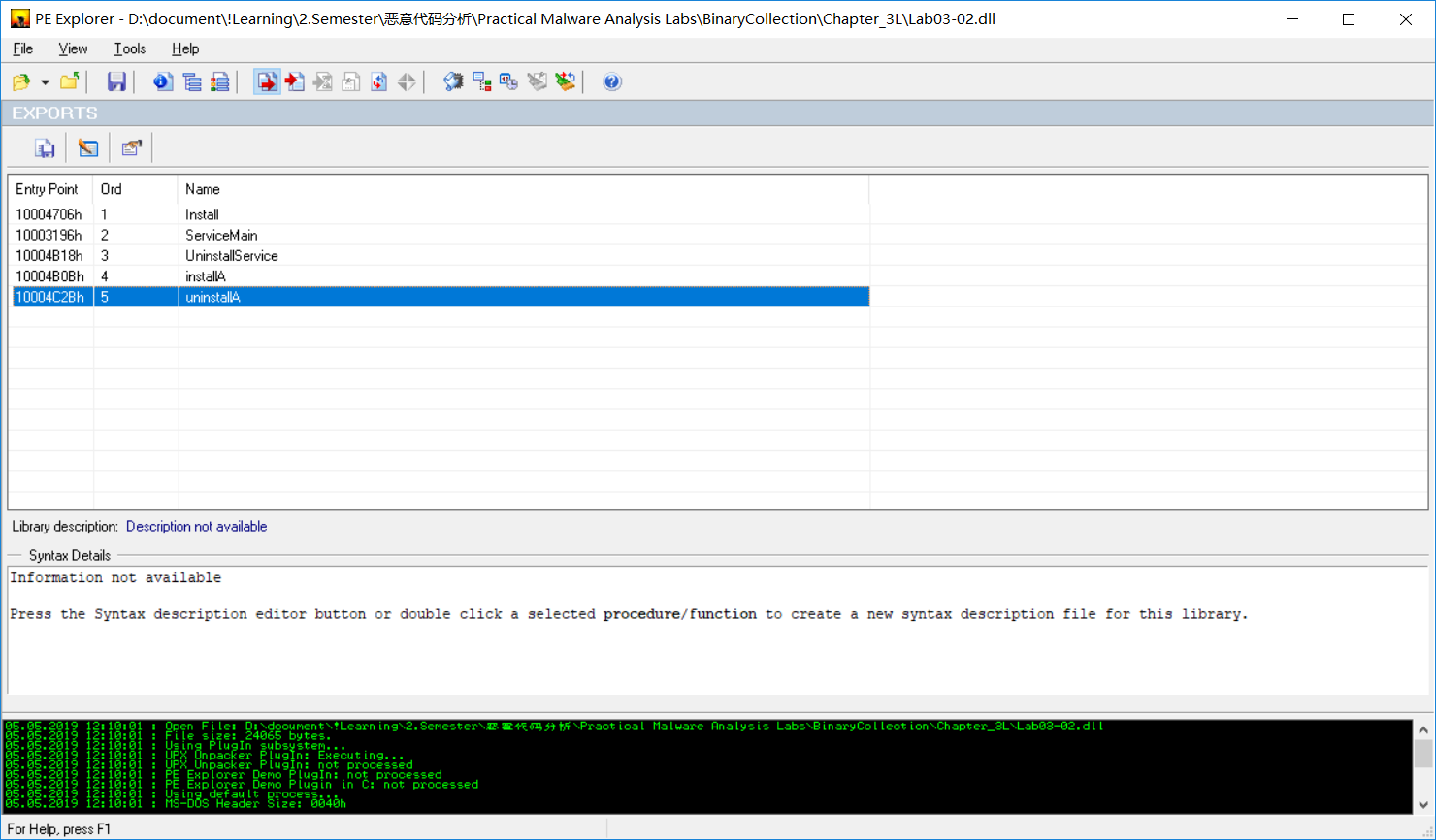Viewport: 1436px width, 840px height.
Task: Launch the Dependency Scanner icon
Action: point(482,81)
